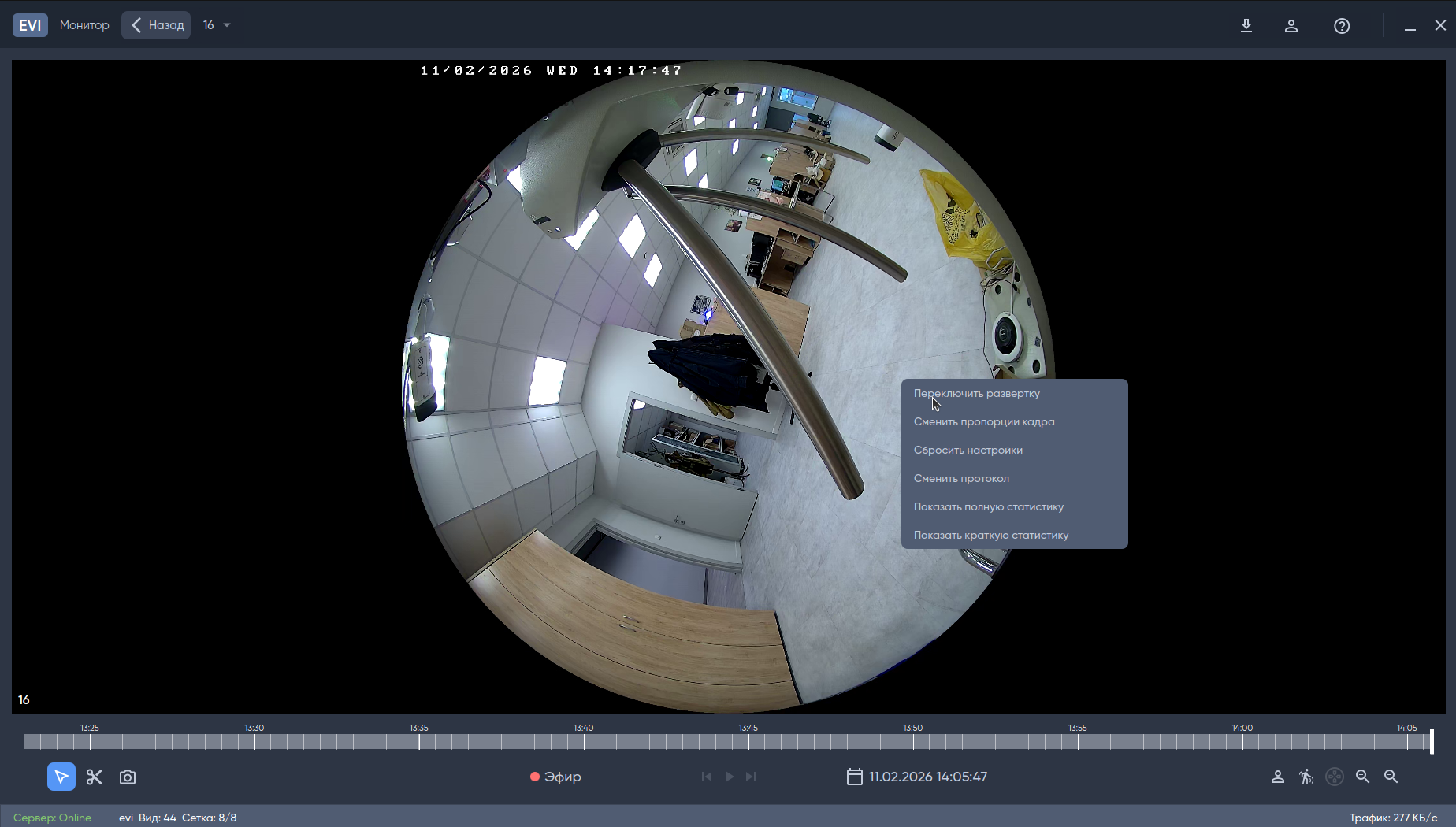Click the scissors clip export tool

coord(95,777)
